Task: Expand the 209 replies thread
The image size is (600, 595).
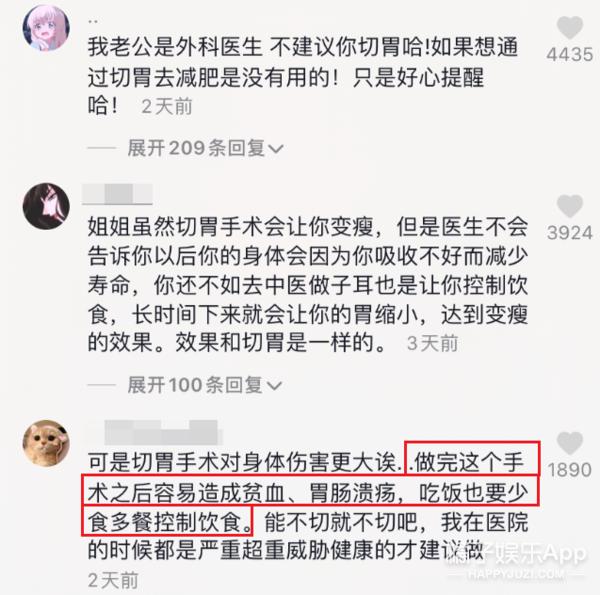Action: (x=205, y=148)
